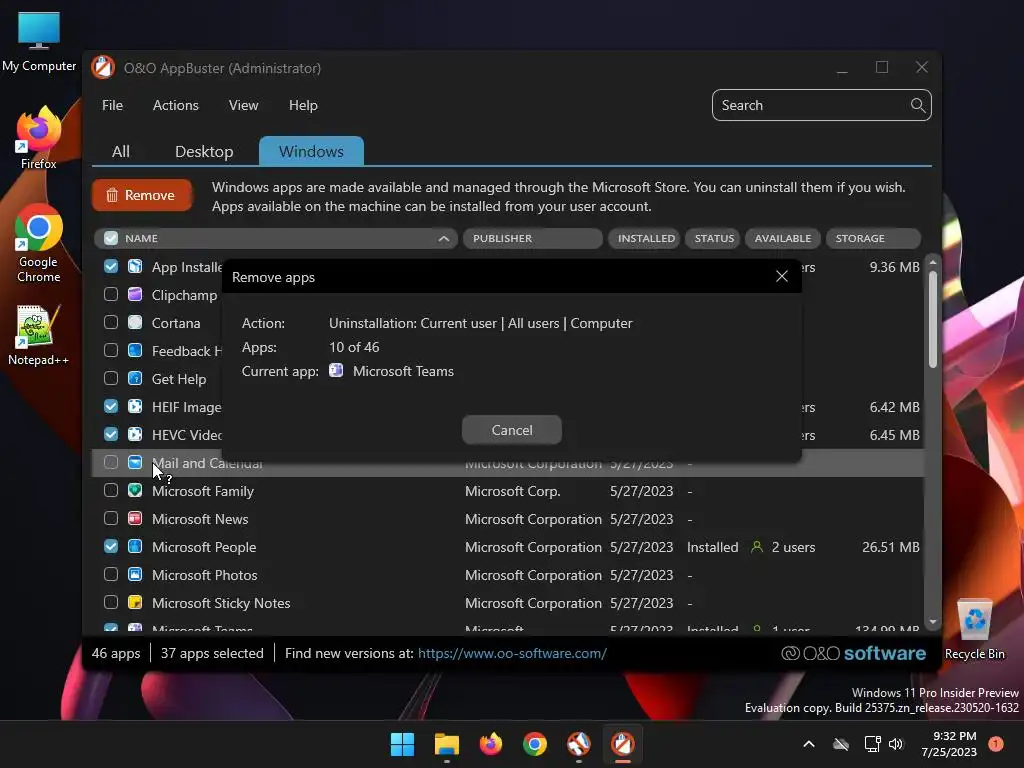
Task: Open File Explorer from taskbar
Action: coord(447,744)
